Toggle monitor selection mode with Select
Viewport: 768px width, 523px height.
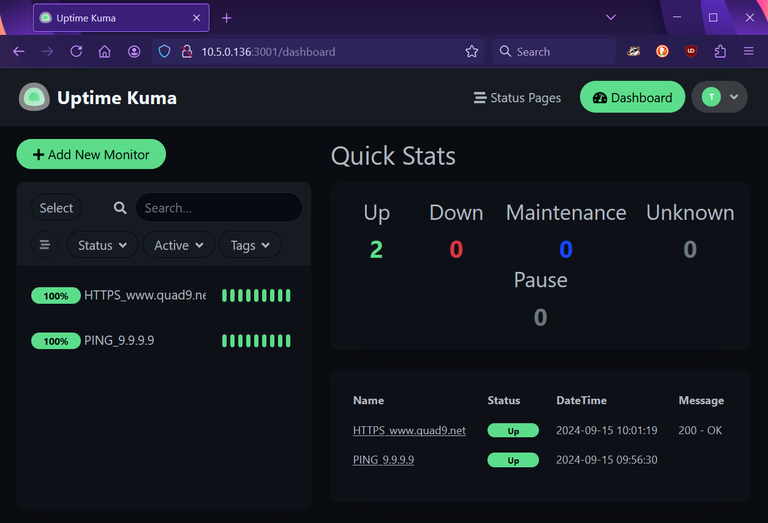56,208
